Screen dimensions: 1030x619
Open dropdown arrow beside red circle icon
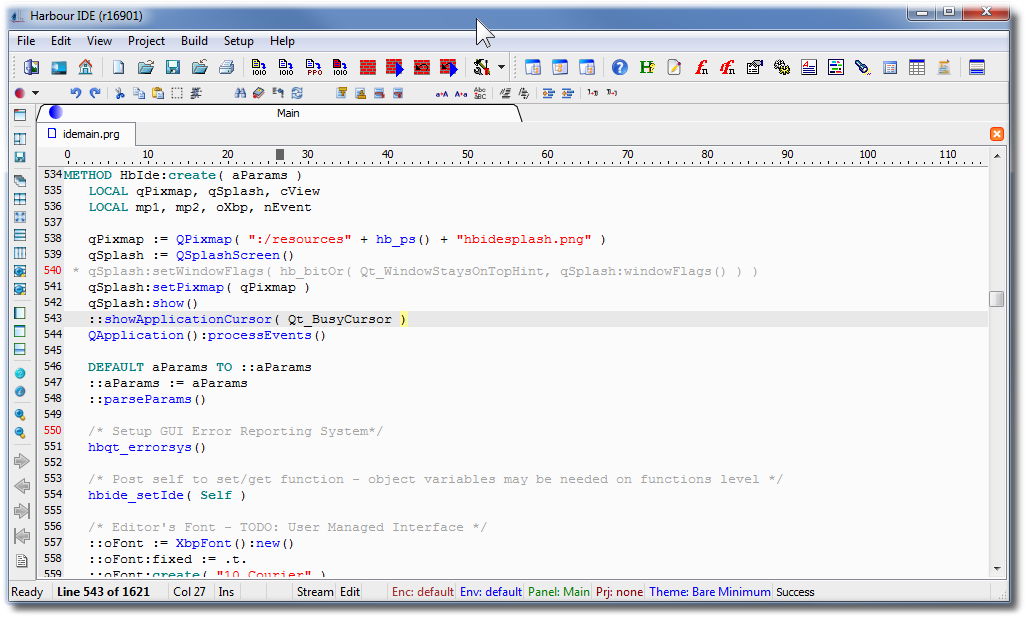36,93
